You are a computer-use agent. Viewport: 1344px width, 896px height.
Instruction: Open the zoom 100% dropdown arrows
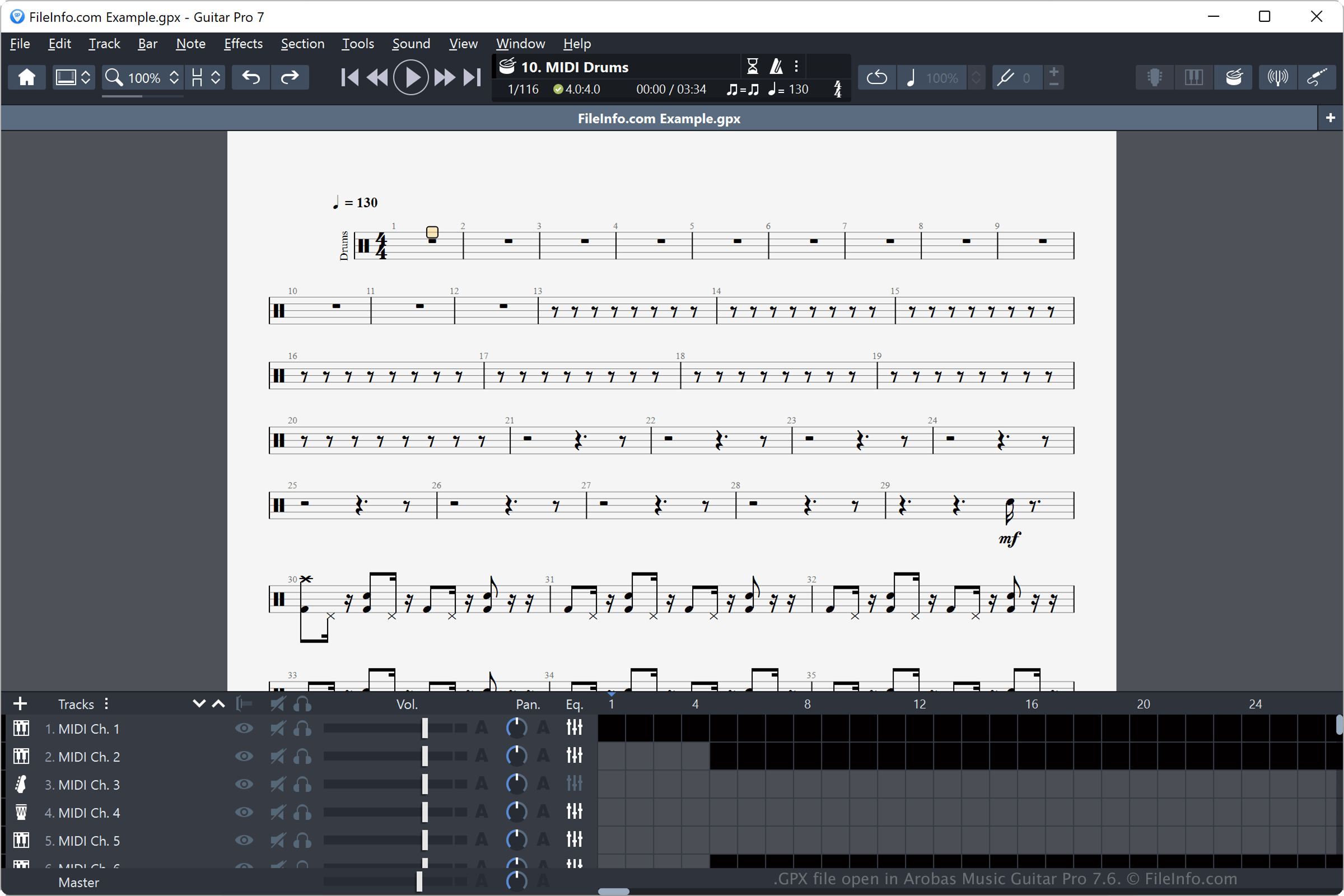pyautogui.click(x=174, y=77)
